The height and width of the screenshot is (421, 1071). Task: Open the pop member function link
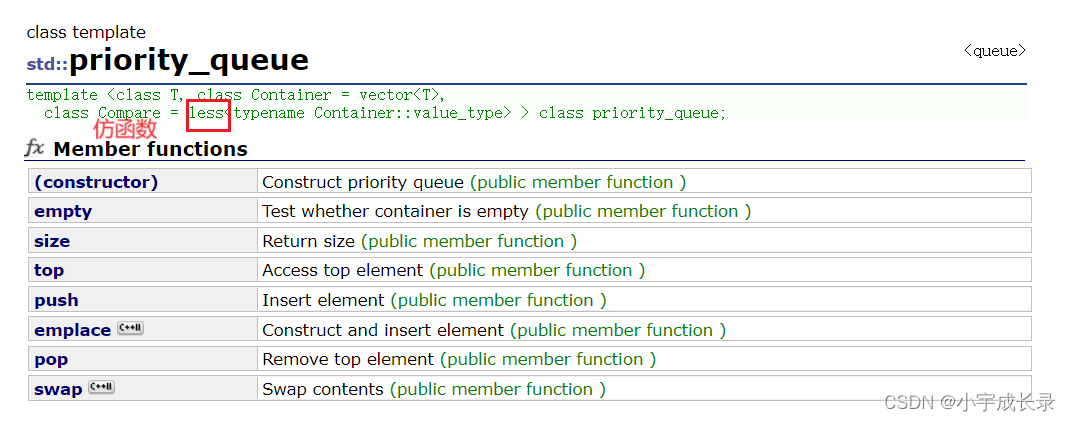[51, 360]
